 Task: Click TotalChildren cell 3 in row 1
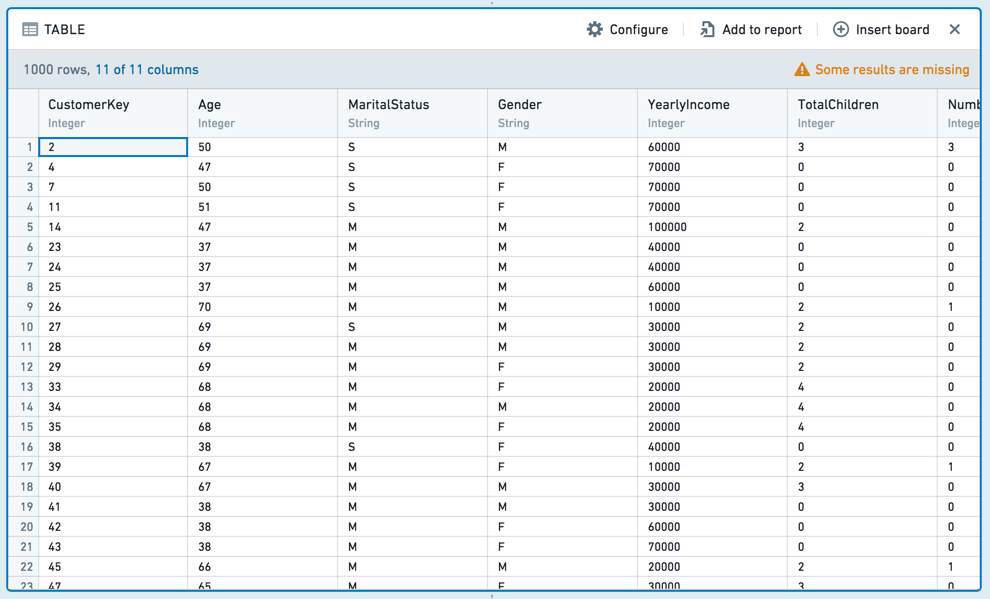pos(862,147)
